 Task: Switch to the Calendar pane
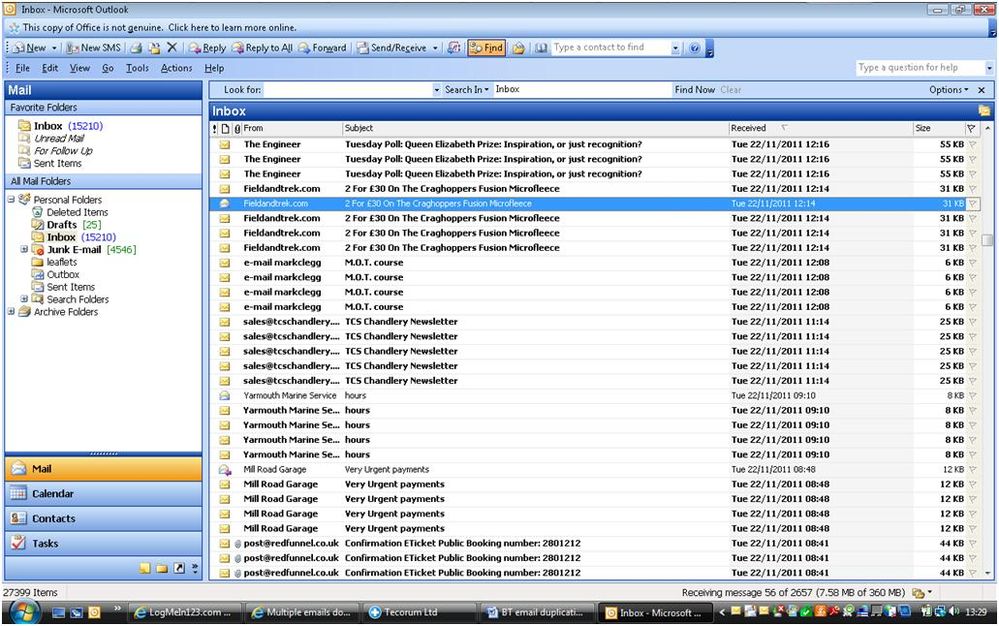pos(103,494)
